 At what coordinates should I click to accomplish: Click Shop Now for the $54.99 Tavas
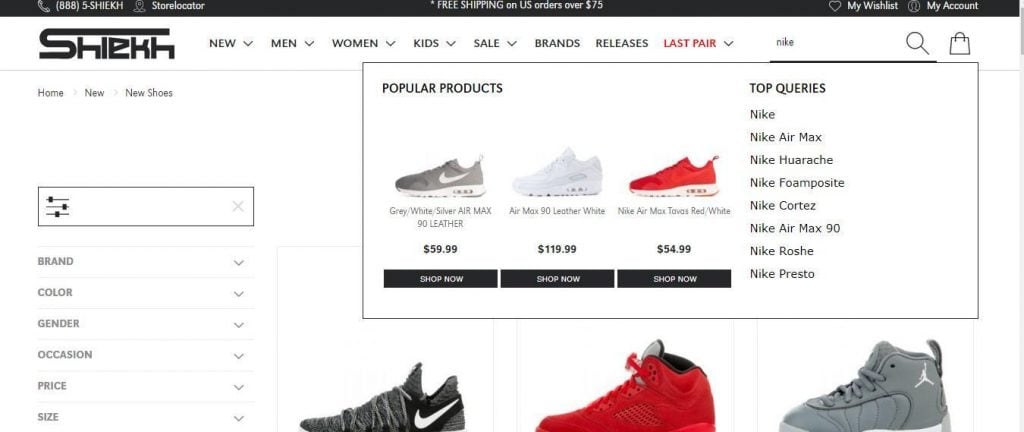click(674, 279)
